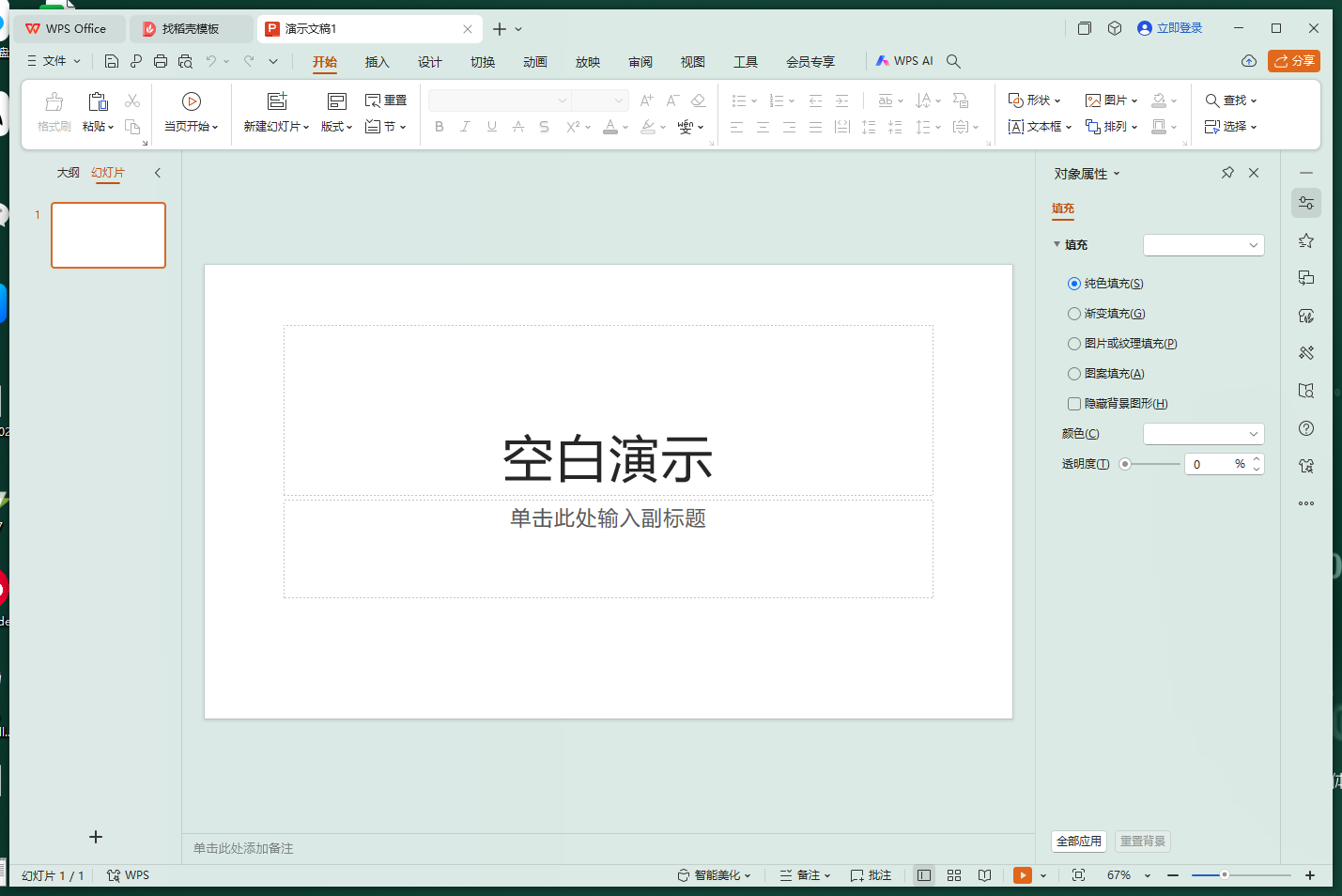Open the Color (颜色) dropdown
This screenshot has width=1342, height=896.
[1203, 434]
